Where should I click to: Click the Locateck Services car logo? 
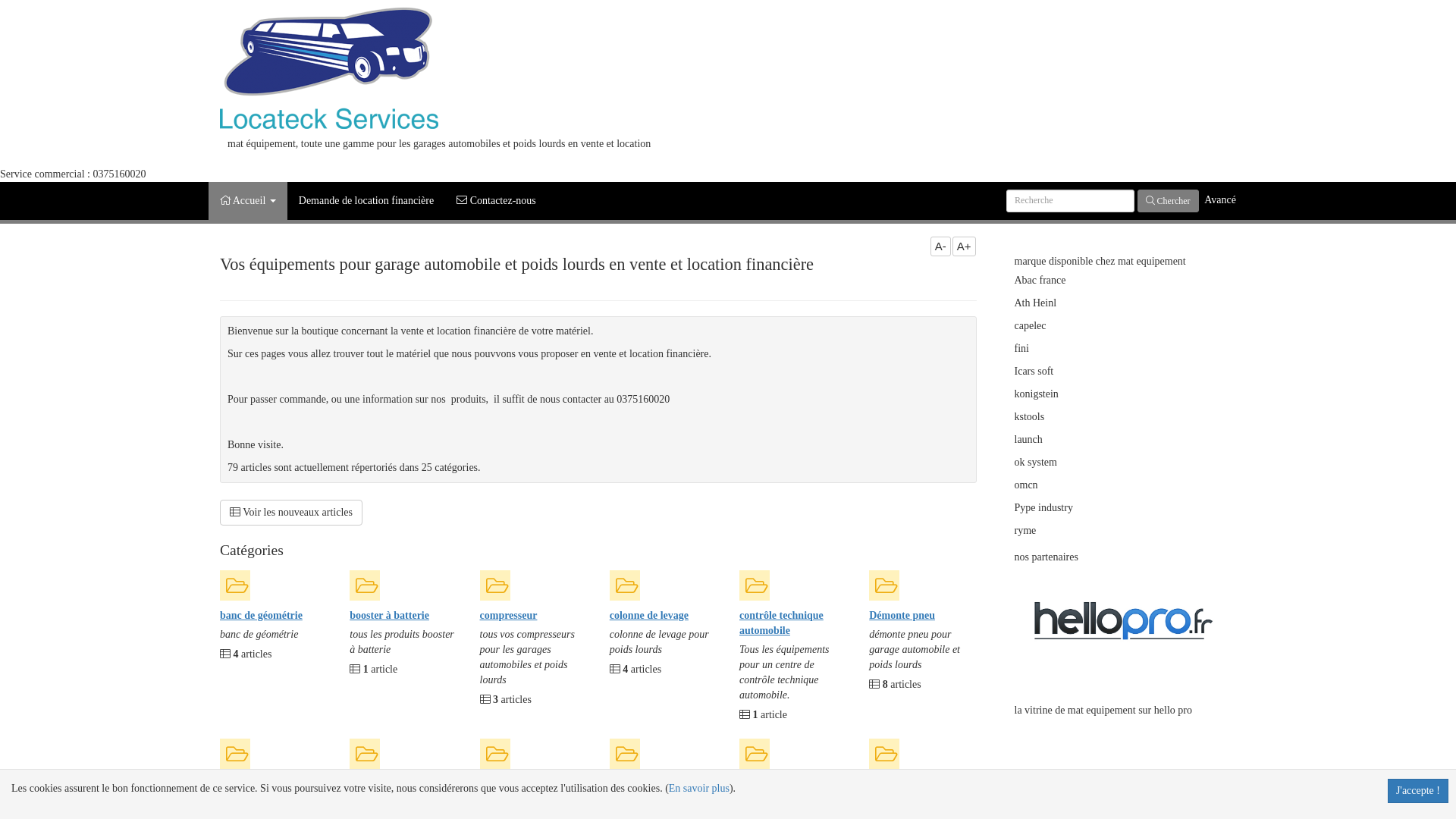pos(328,51)
